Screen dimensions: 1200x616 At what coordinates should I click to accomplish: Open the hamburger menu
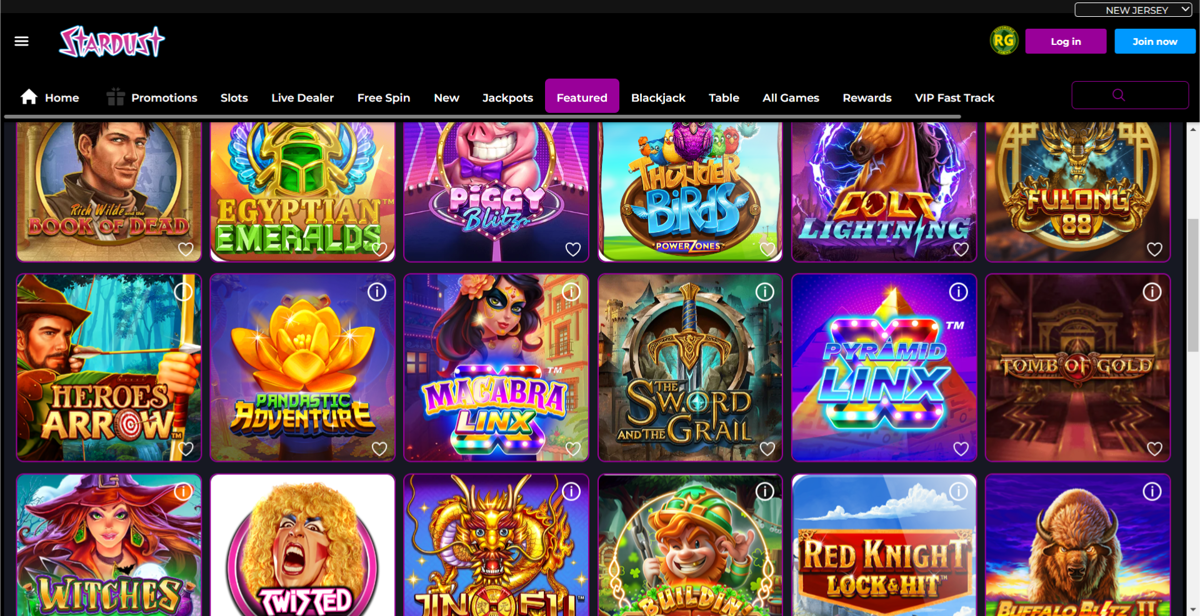pos(22,42)
